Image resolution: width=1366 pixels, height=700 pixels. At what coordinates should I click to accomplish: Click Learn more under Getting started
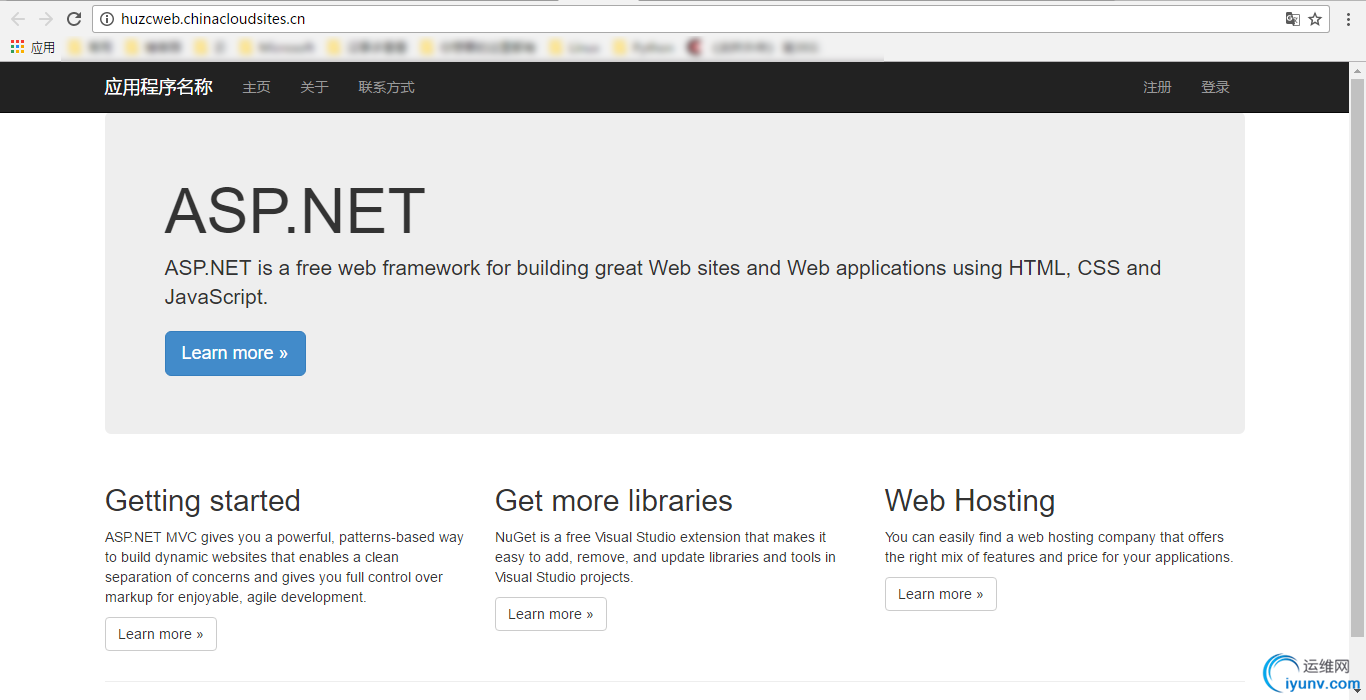click(160, 634)
